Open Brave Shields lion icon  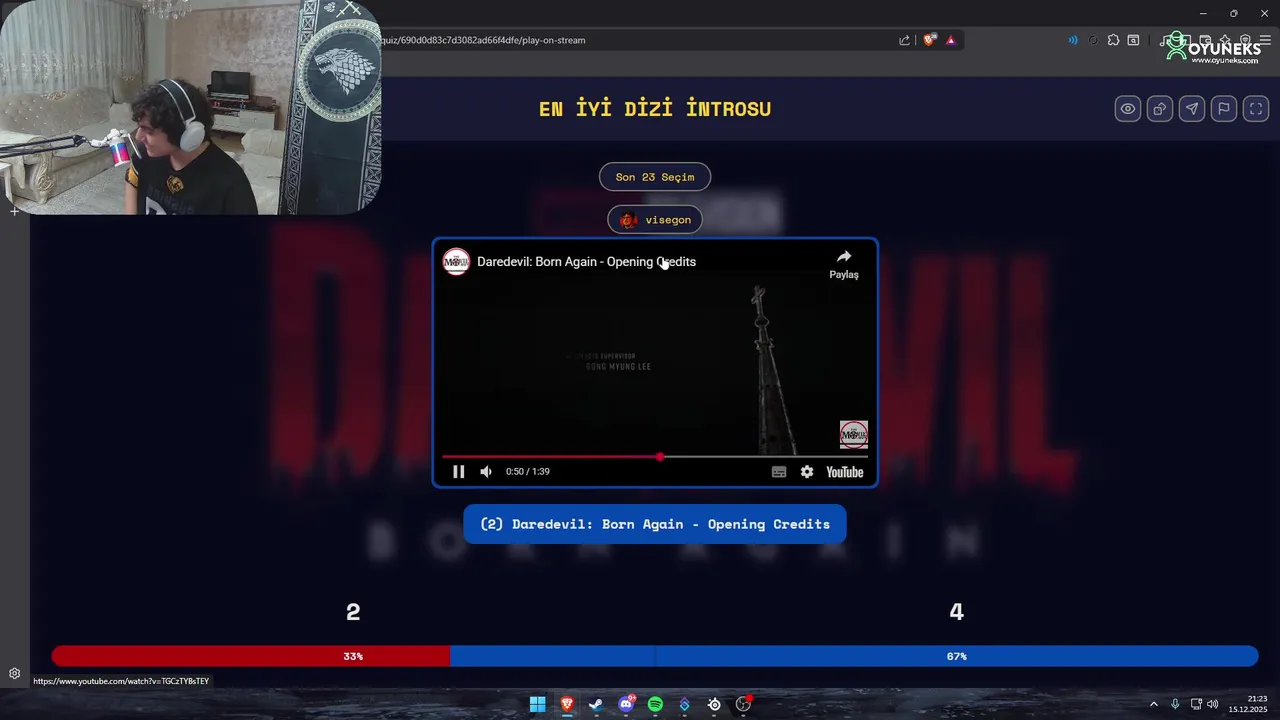click(x=929, y=40)
